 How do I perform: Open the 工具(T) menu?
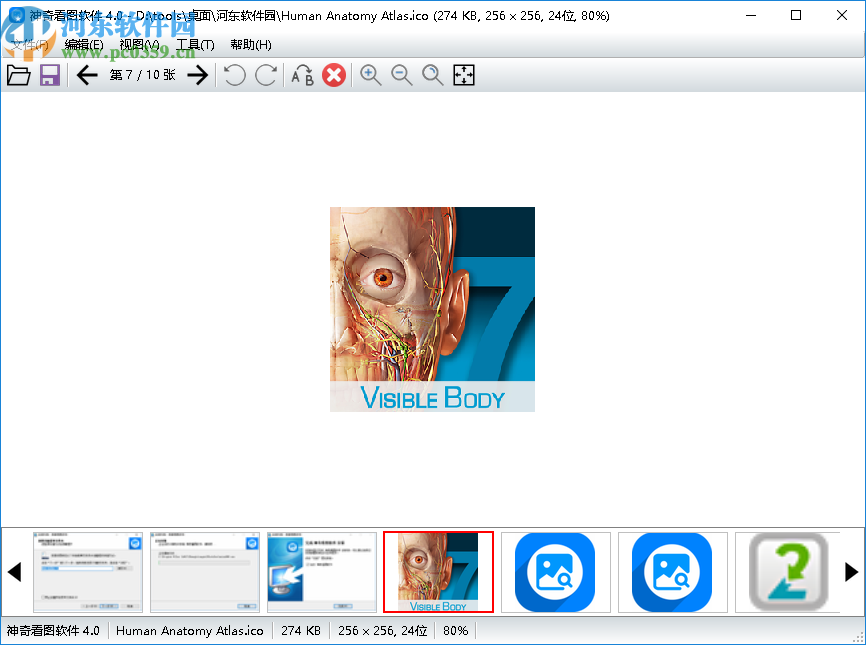pyautogui.click(x=195, y=45)
